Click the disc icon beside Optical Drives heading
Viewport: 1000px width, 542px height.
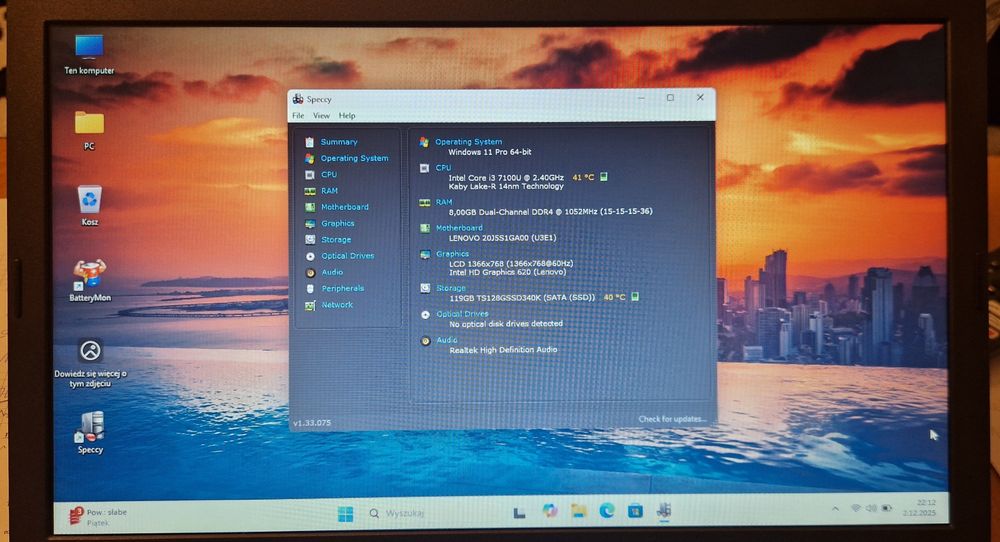click(x=425, y=314)
